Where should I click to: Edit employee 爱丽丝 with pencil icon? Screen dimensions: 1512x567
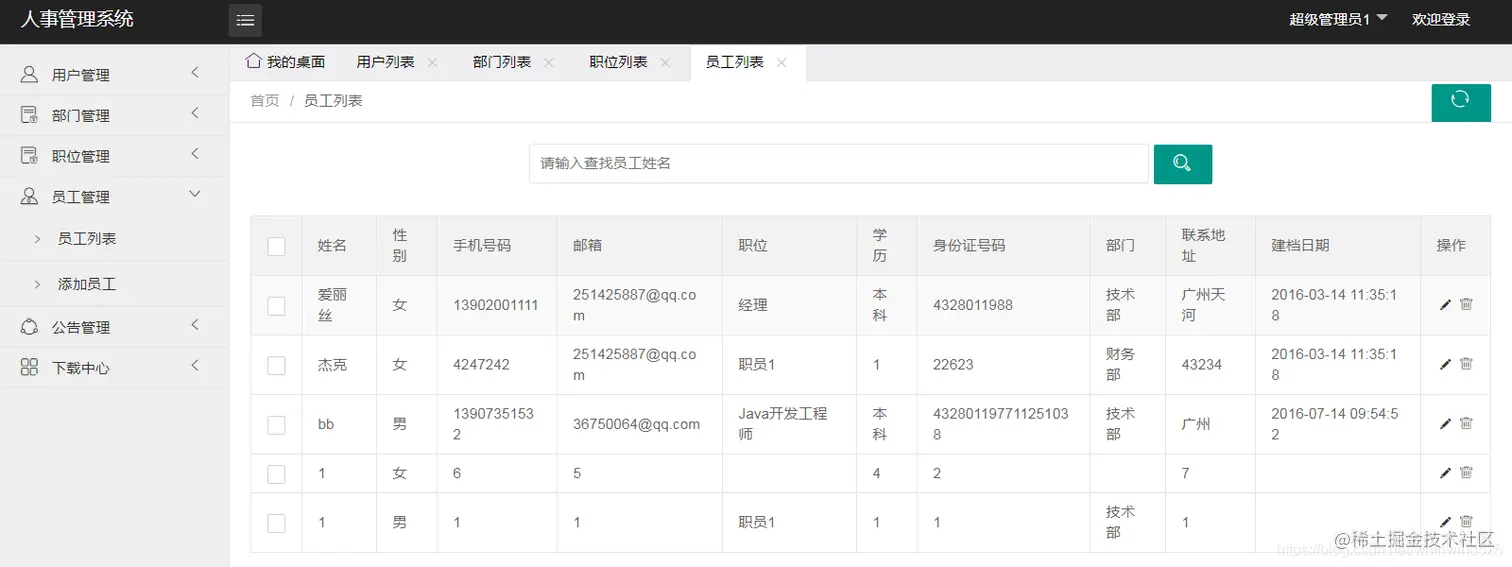coord(1445,305)
